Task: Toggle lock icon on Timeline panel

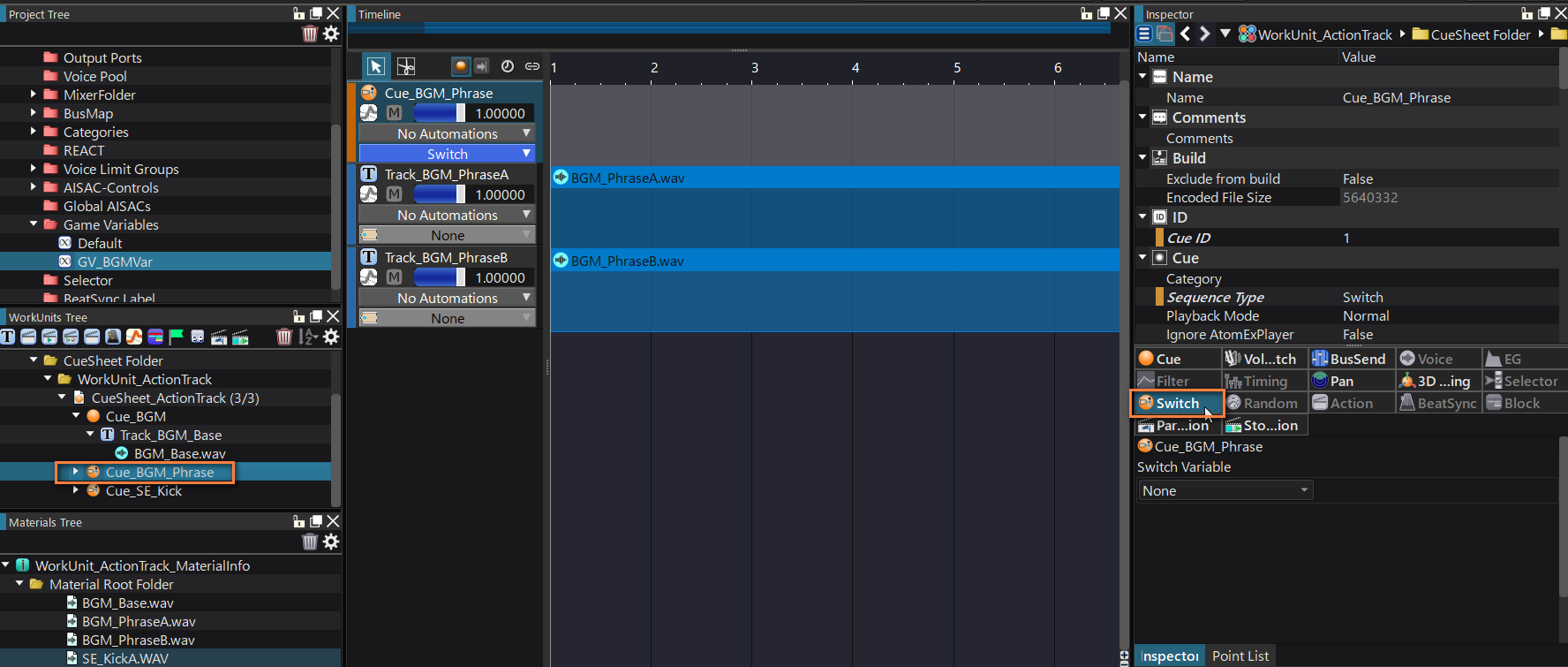Action: coord(1086,13)
